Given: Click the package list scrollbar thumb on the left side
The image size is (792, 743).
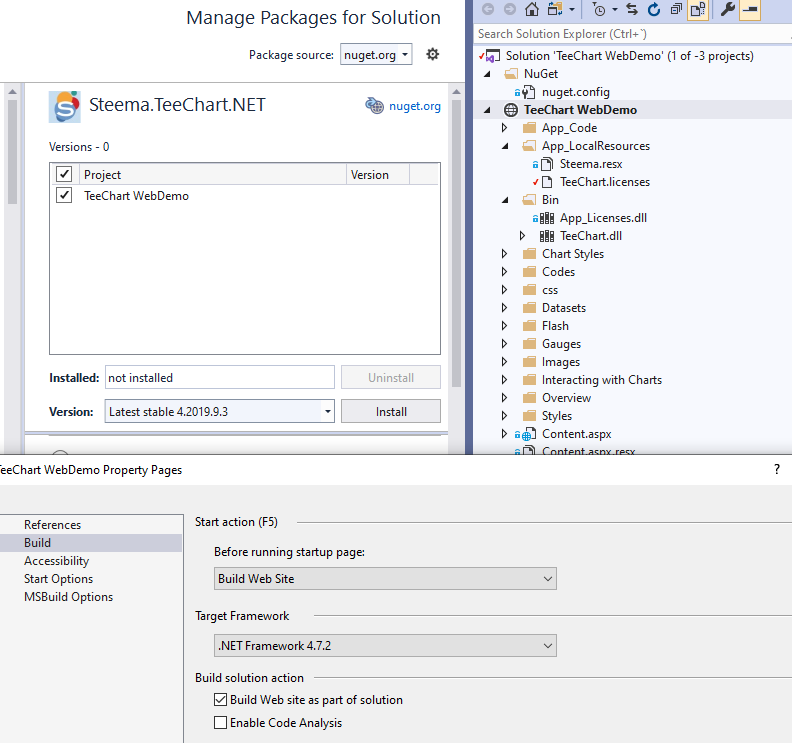Looking at the screenshot, I should click(13, 152).
